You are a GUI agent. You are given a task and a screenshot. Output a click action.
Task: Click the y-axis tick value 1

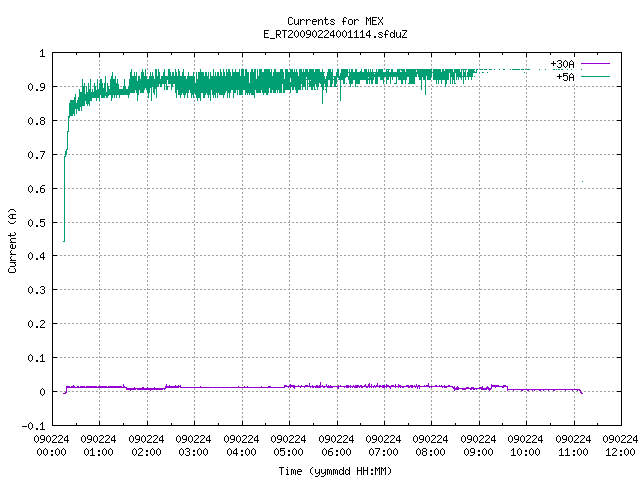pyautogui.click(x=42, y=53)
